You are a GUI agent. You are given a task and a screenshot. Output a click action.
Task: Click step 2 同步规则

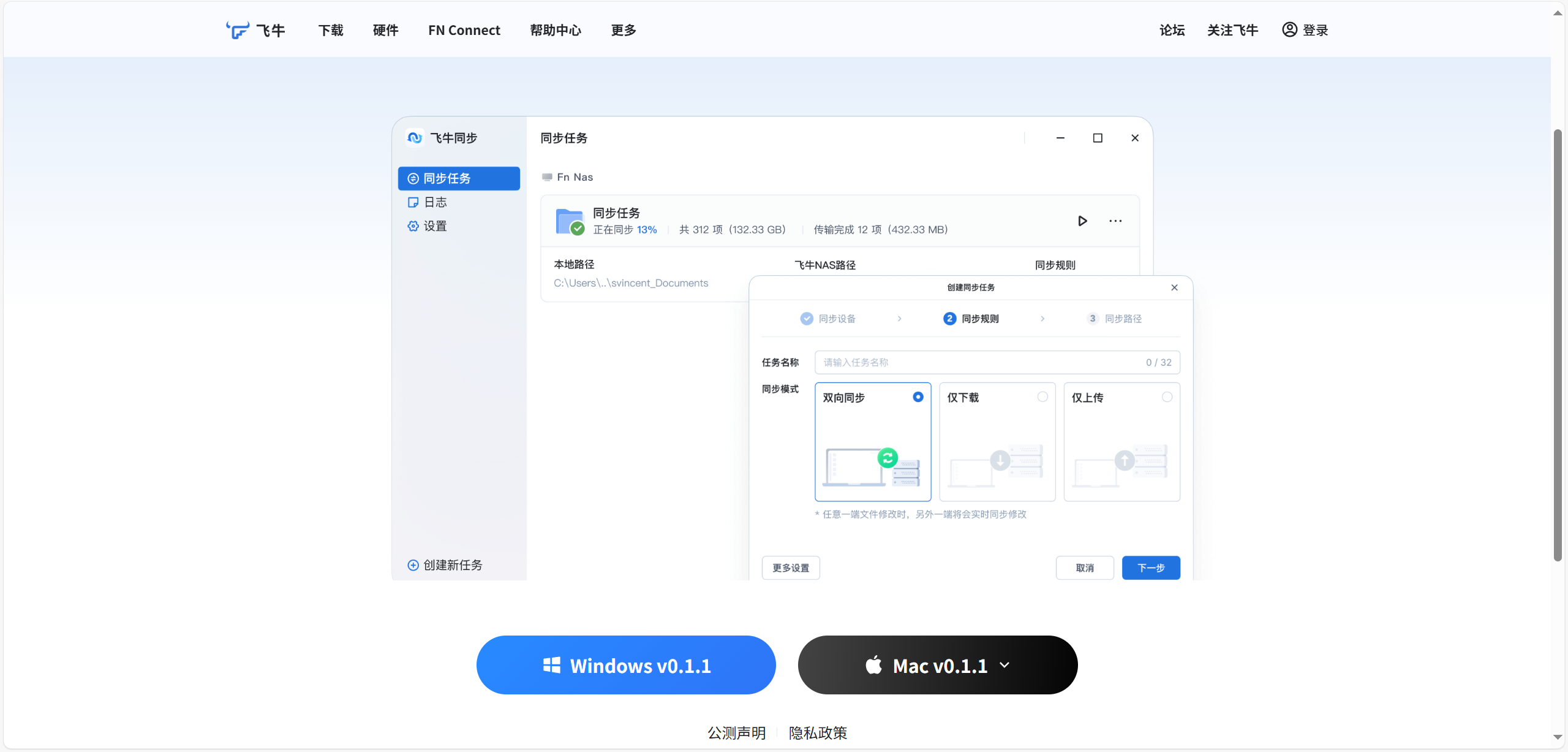pyautogui.click(x=971, y=319)
